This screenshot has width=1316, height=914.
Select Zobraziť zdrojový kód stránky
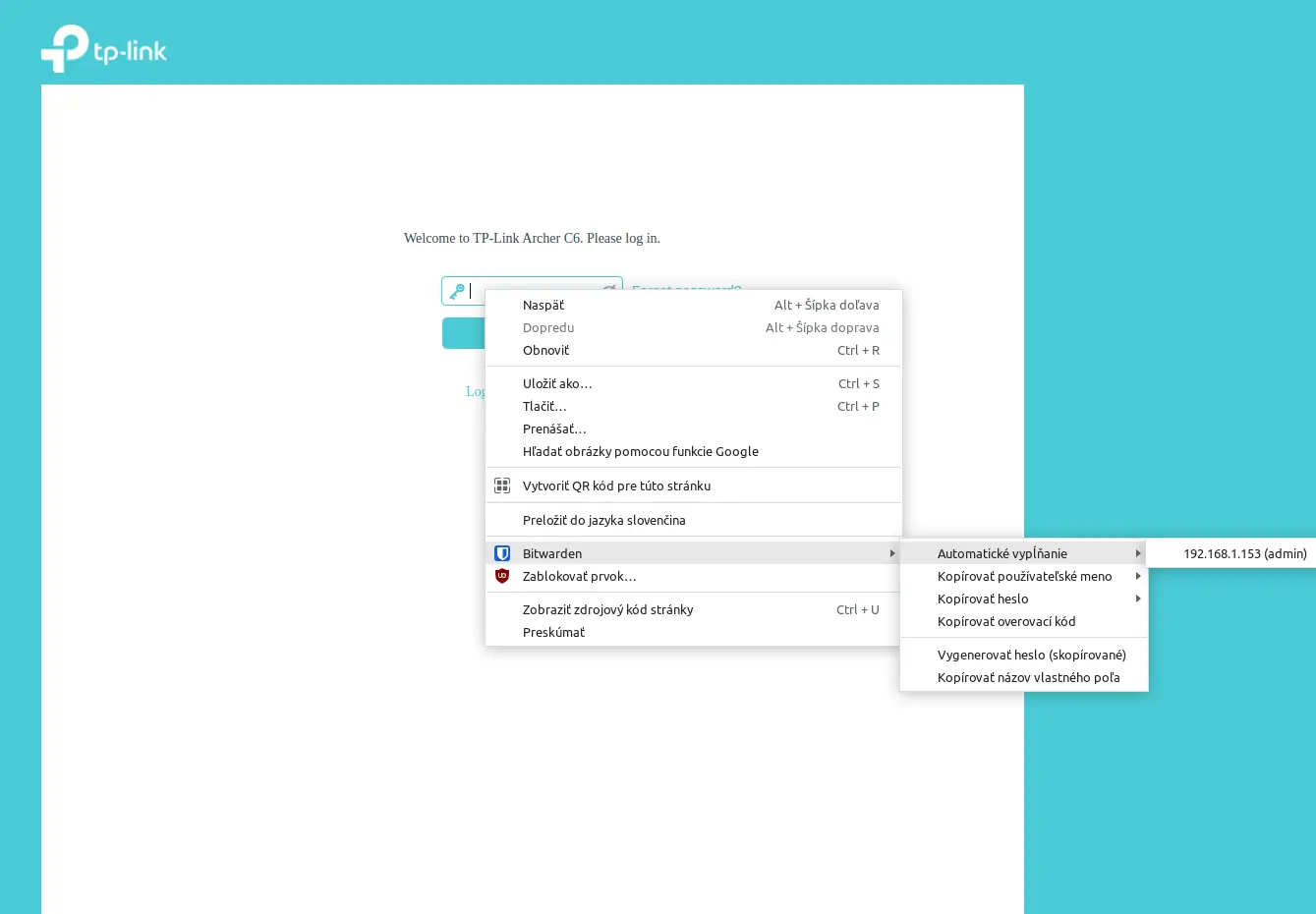(694, 609)
